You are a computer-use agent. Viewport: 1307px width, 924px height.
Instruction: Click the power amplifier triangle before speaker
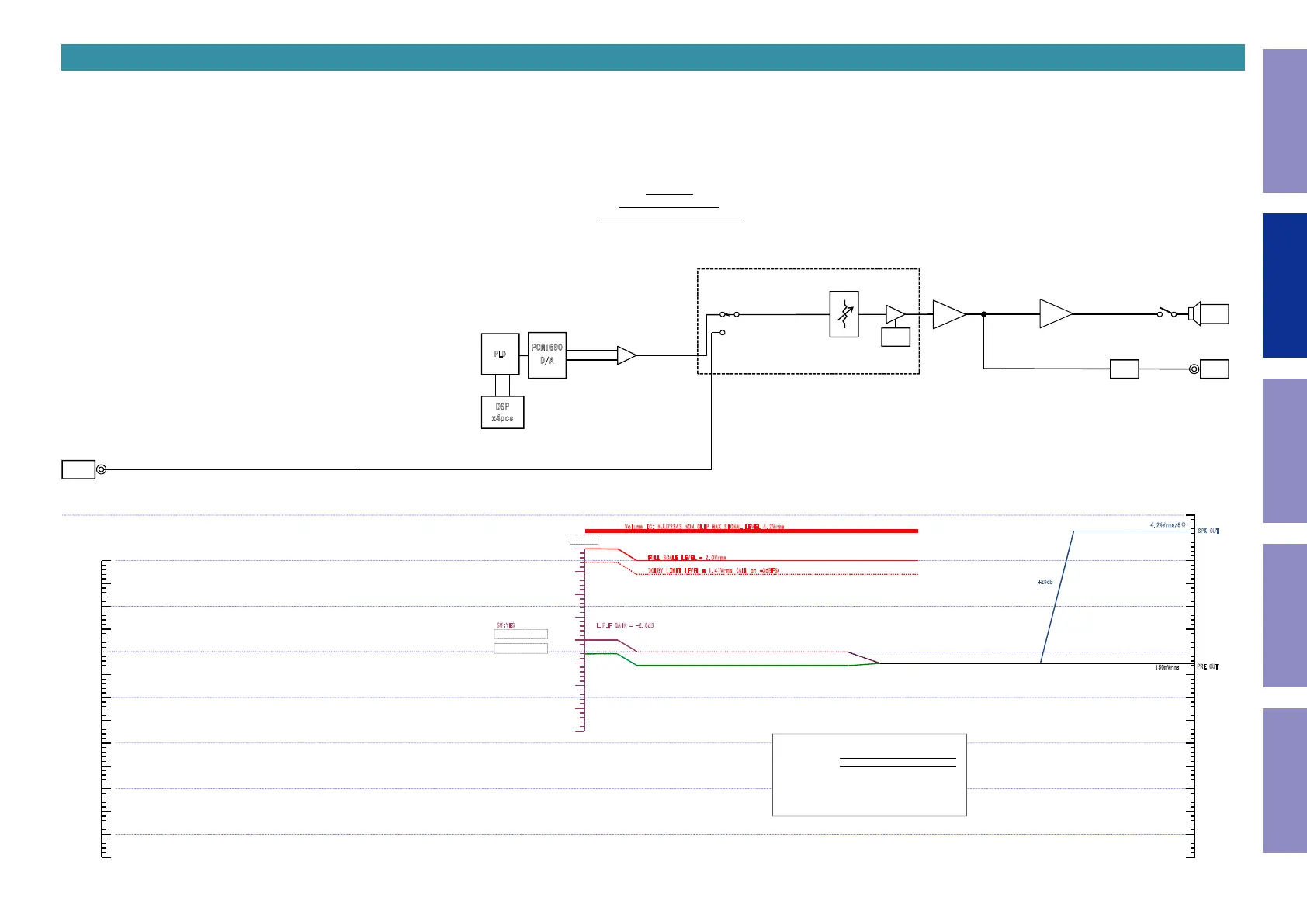pos(1056,314)
